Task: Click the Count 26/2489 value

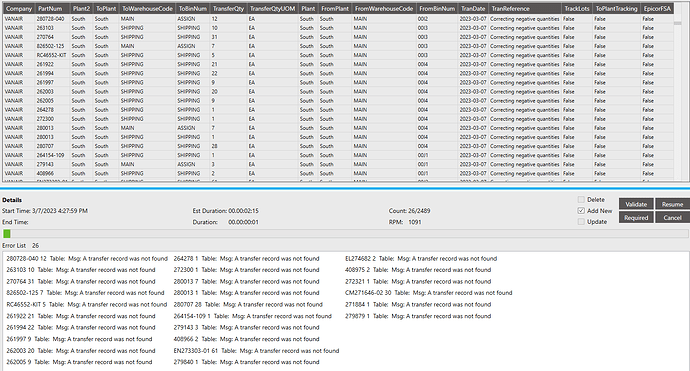Action: point(419,211)
